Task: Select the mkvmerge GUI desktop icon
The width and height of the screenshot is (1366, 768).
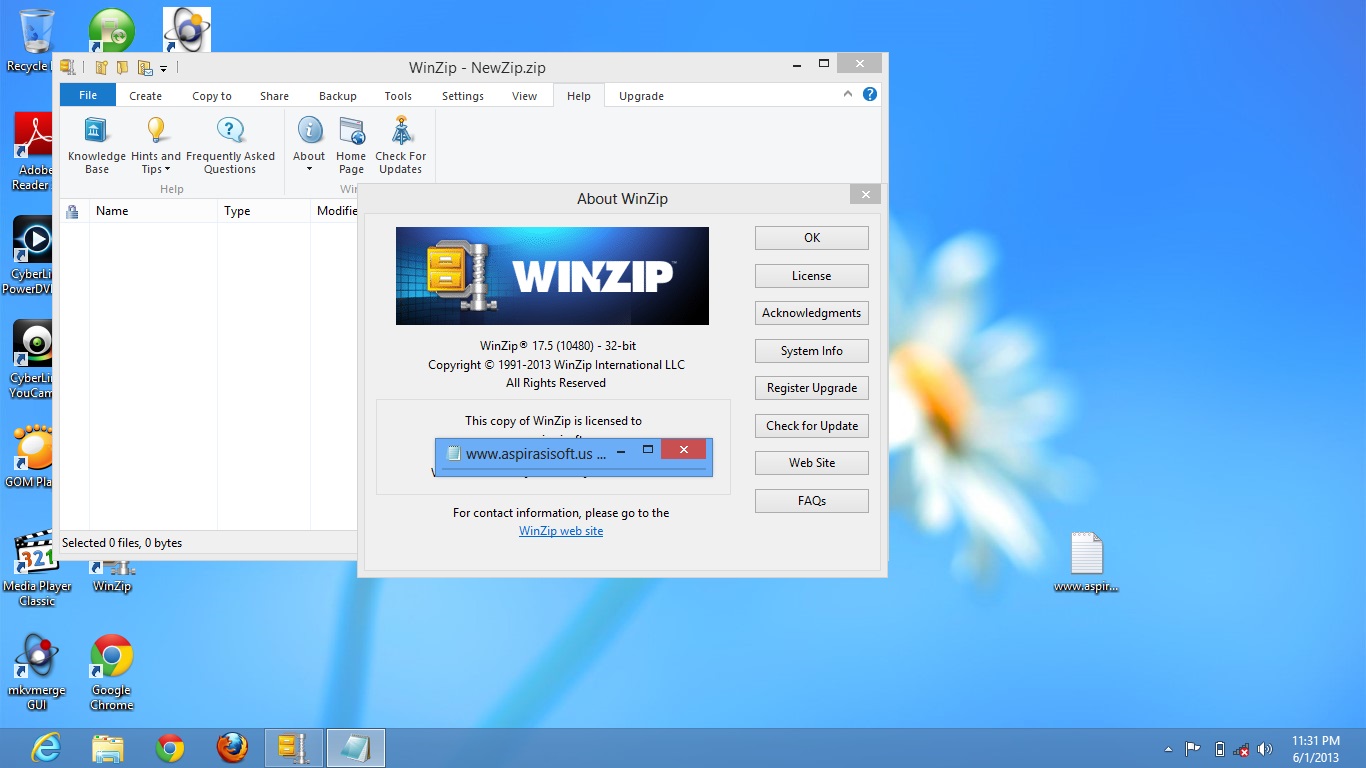Action: 37,671
